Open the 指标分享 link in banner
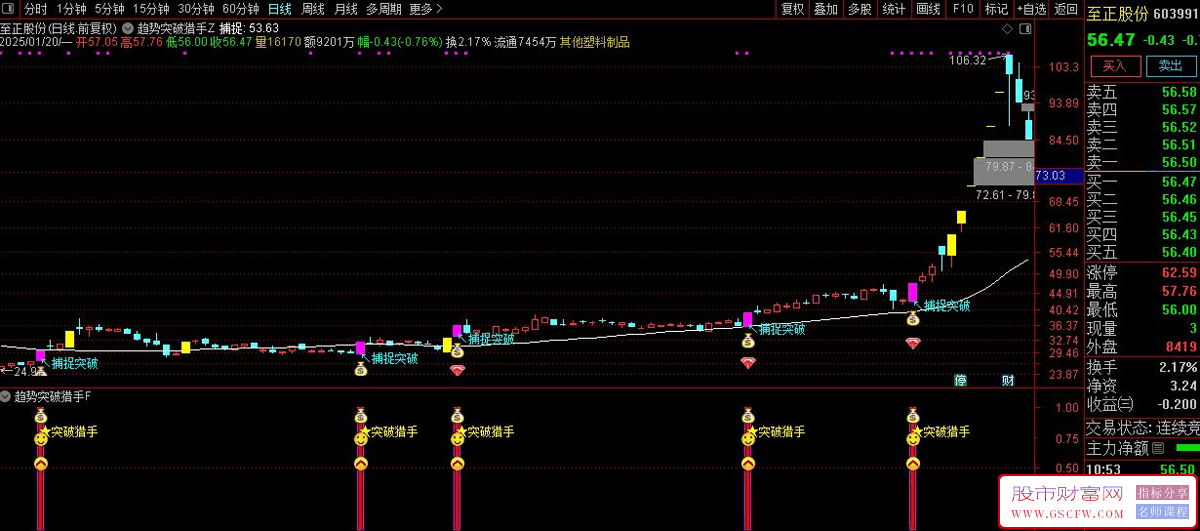This screenshot has height=531, width=1200. point(1162,493)
